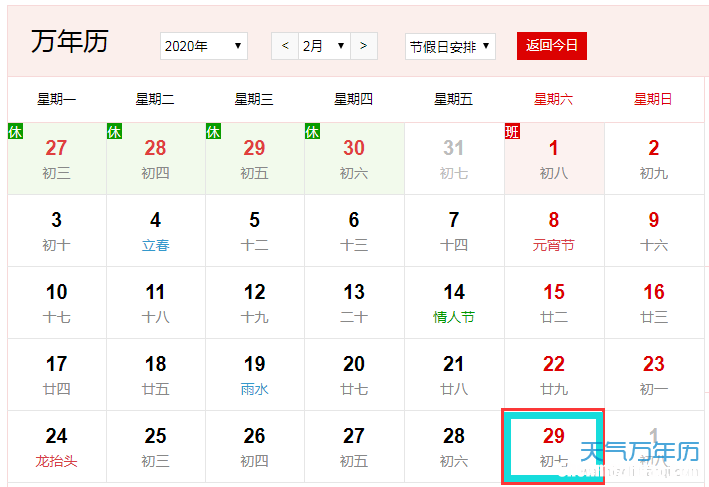Click the red 返回今日 button

click(x=552, y=46)
